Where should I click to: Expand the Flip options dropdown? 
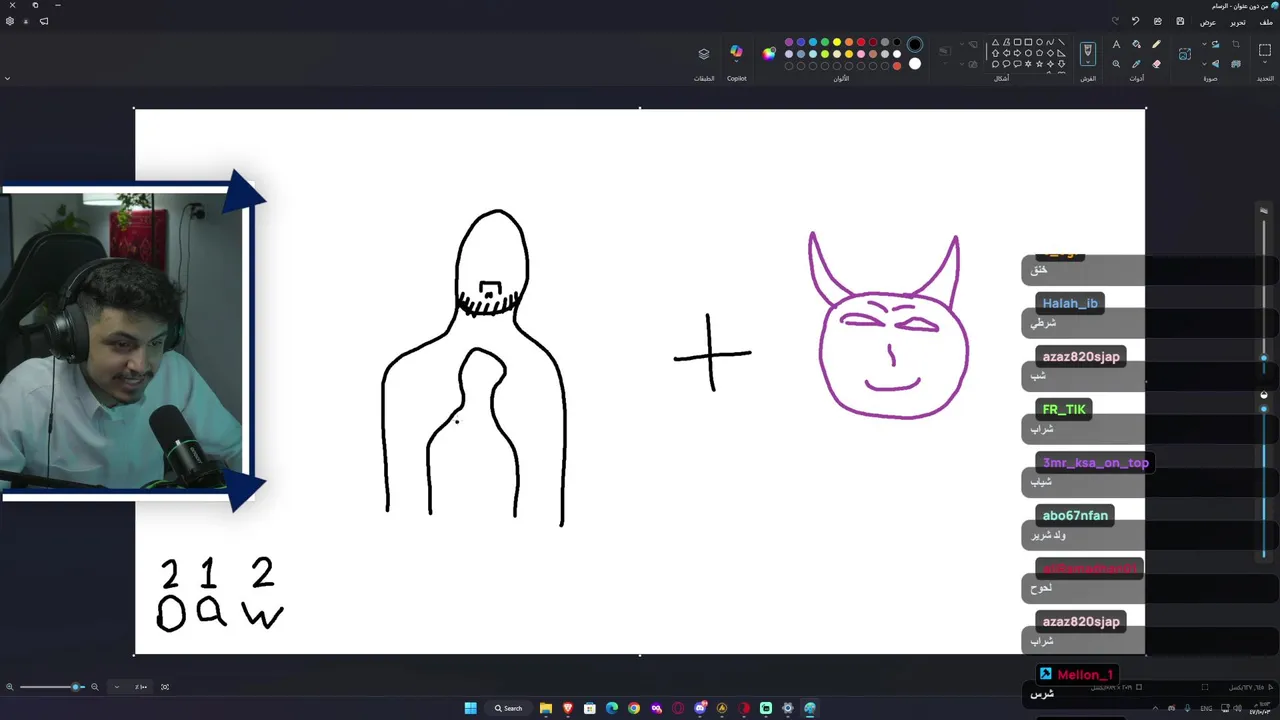coord(1204,64)
